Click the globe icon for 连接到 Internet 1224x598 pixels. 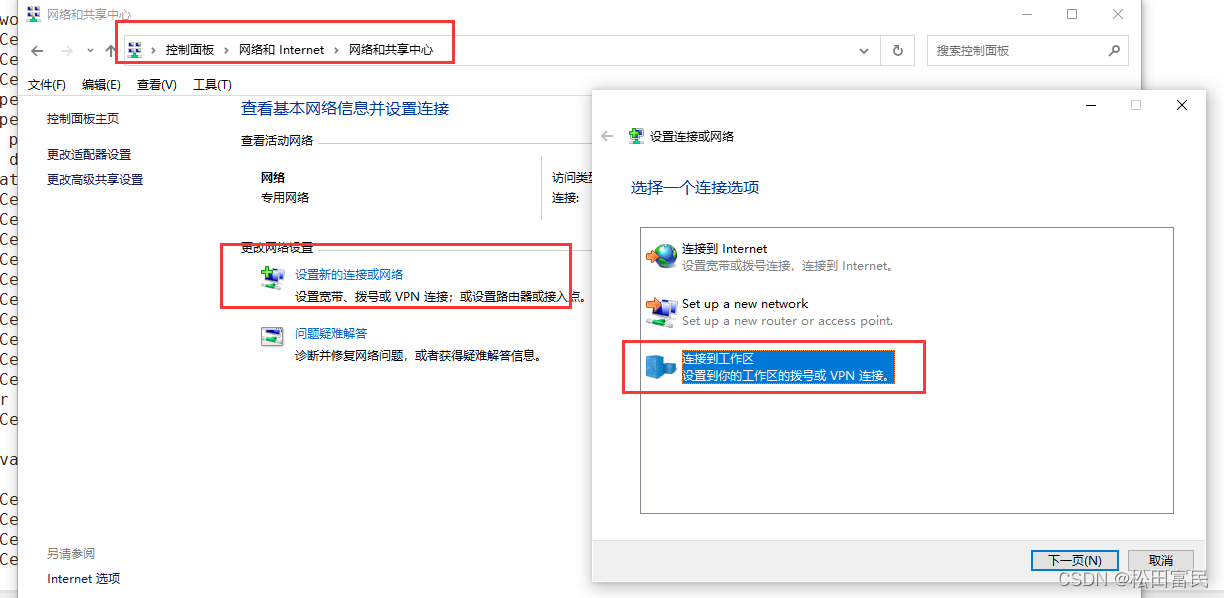tap(662, 257)
